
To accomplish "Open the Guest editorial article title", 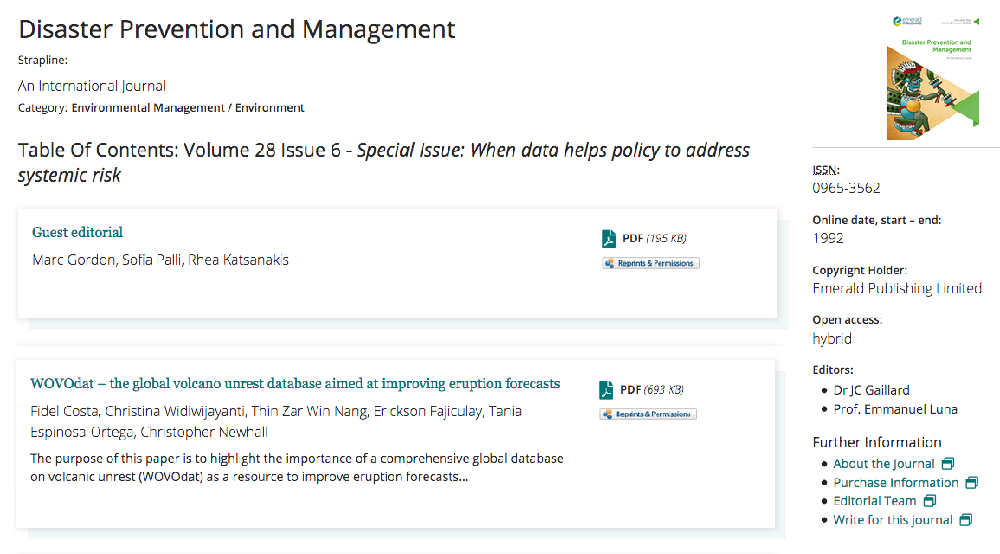I will [x=78, y=232].
